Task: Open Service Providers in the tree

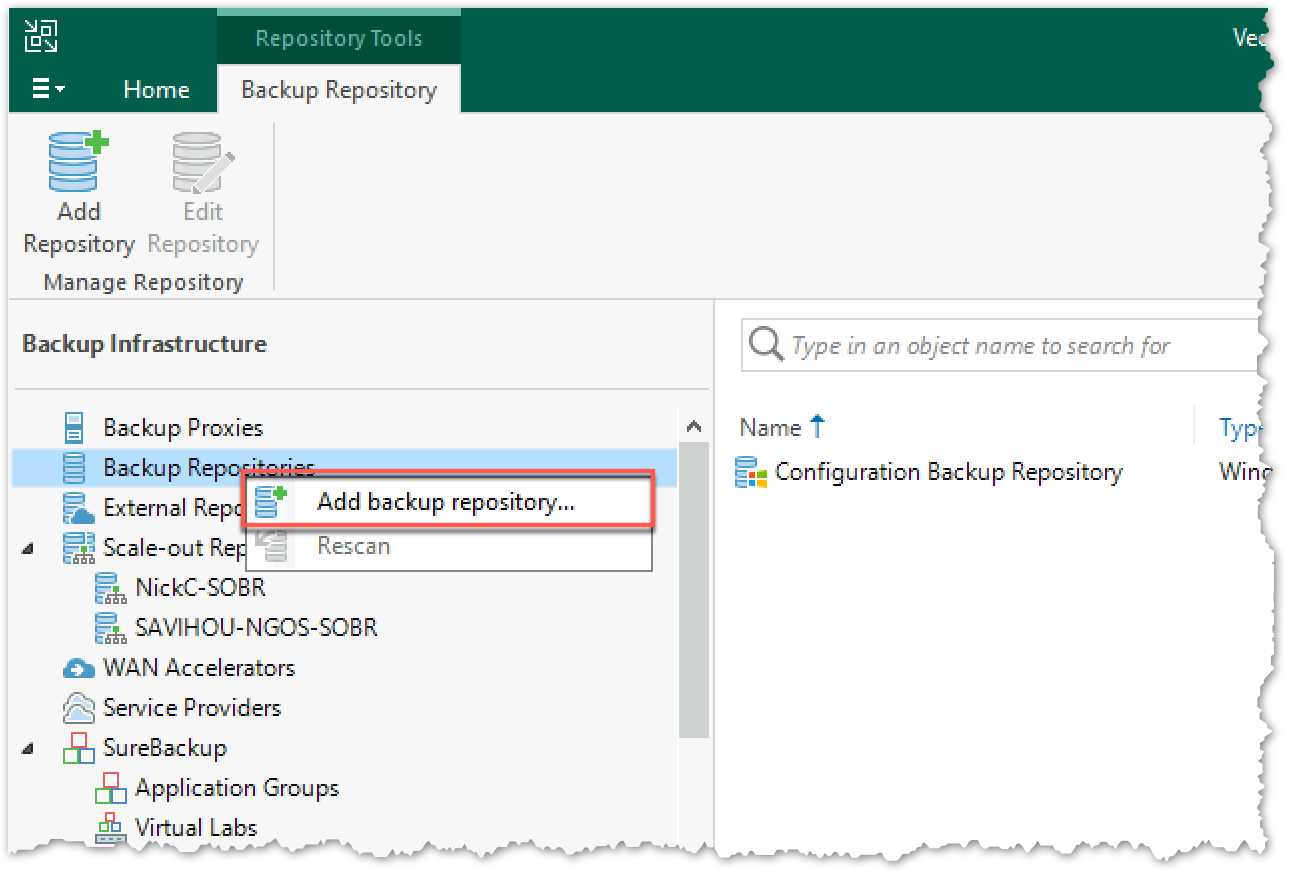Action: [192, 708]
